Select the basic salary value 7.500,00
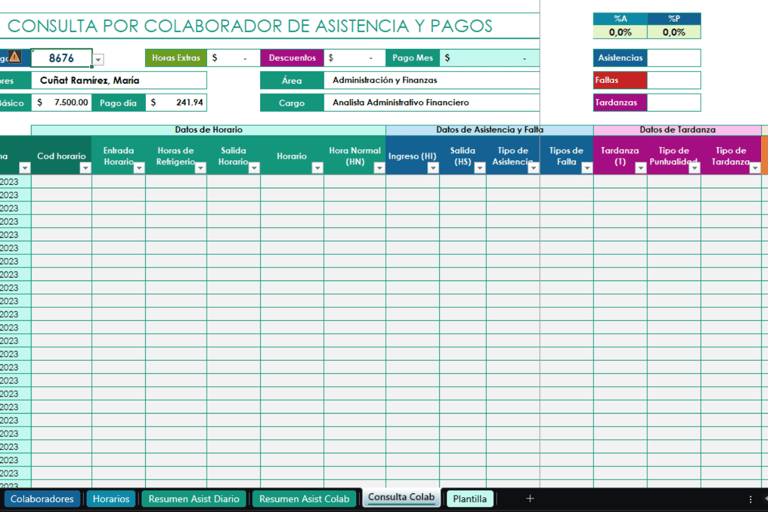768x512 pixels. pos(61,102)
